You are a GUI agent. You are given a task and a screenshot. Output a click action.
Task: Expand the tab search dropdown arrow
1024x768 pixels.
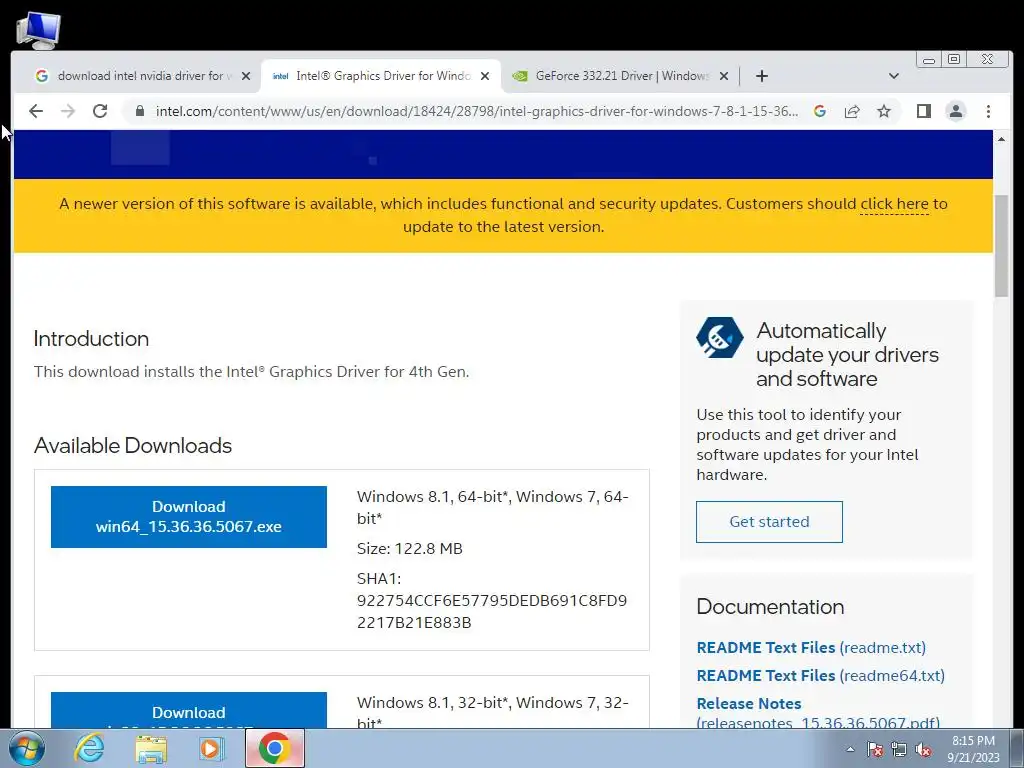(x=894, y=76)
